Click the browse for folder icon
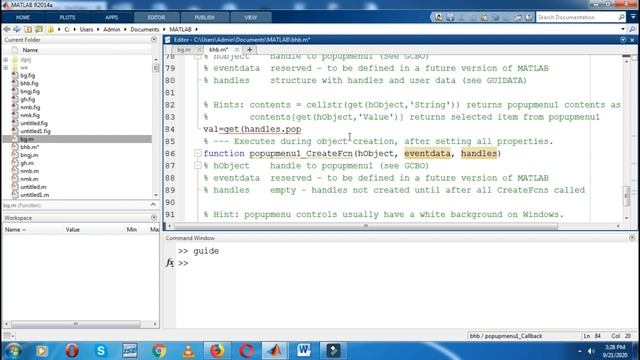 [39, 29]
